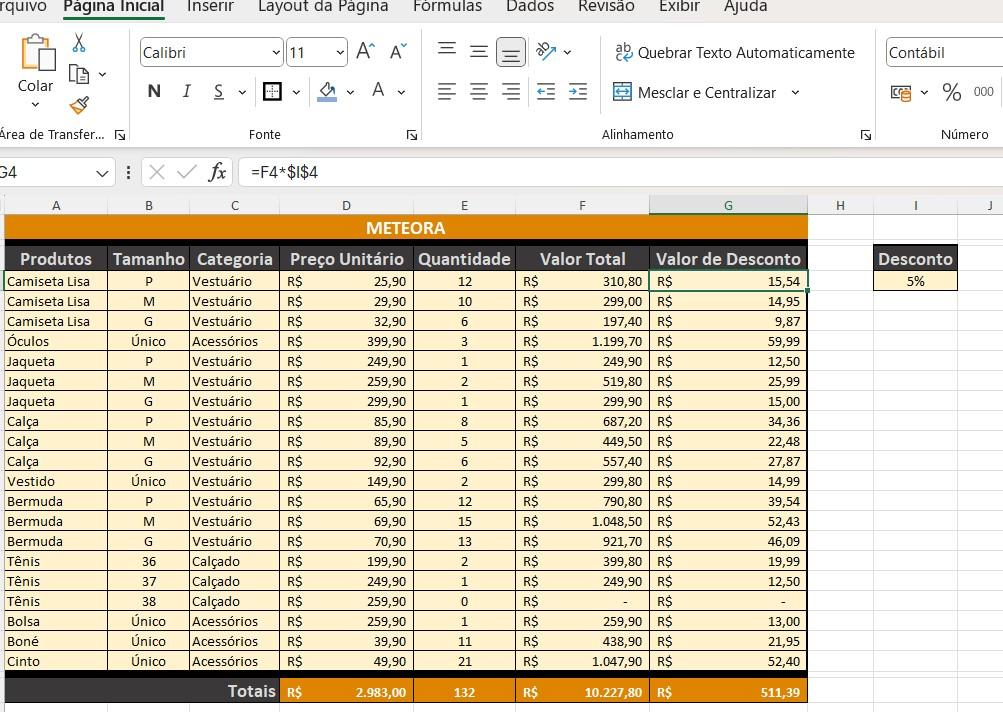Toggle italic I formatting
This screenshot has height=712, width=1003.
[x=187, y=91]
